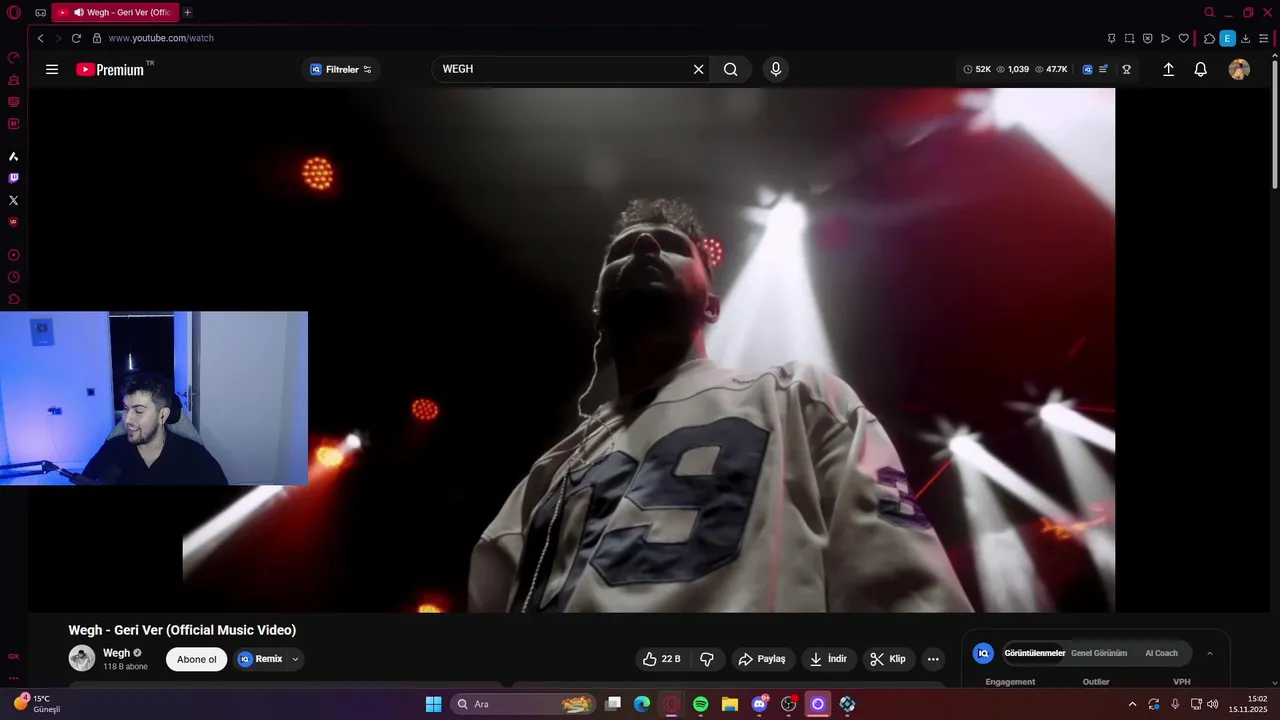1280x720 pixels.
Task: Mute the Wegh tab audio icon
Action: click(77, 12)
